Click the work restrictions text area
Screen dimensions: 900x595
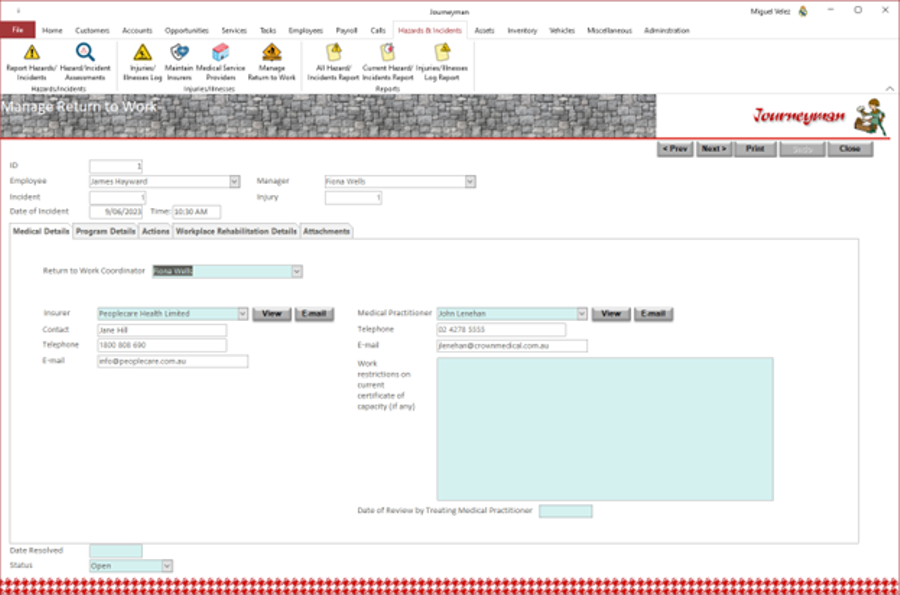pos(605,429)
